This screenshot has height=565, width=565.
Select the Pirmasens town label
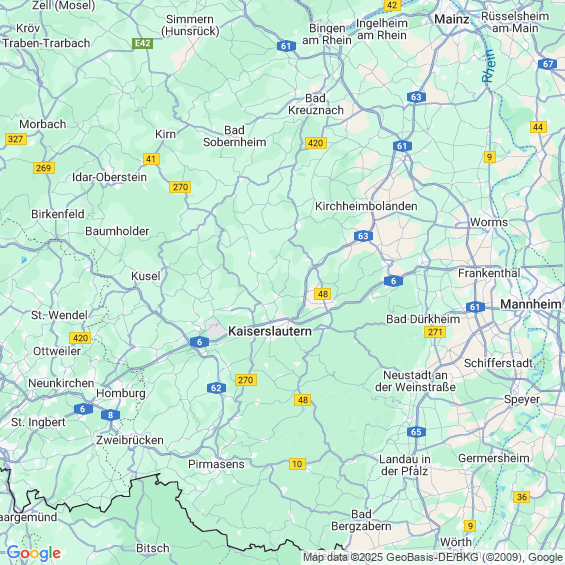click(x=216, y=464)
